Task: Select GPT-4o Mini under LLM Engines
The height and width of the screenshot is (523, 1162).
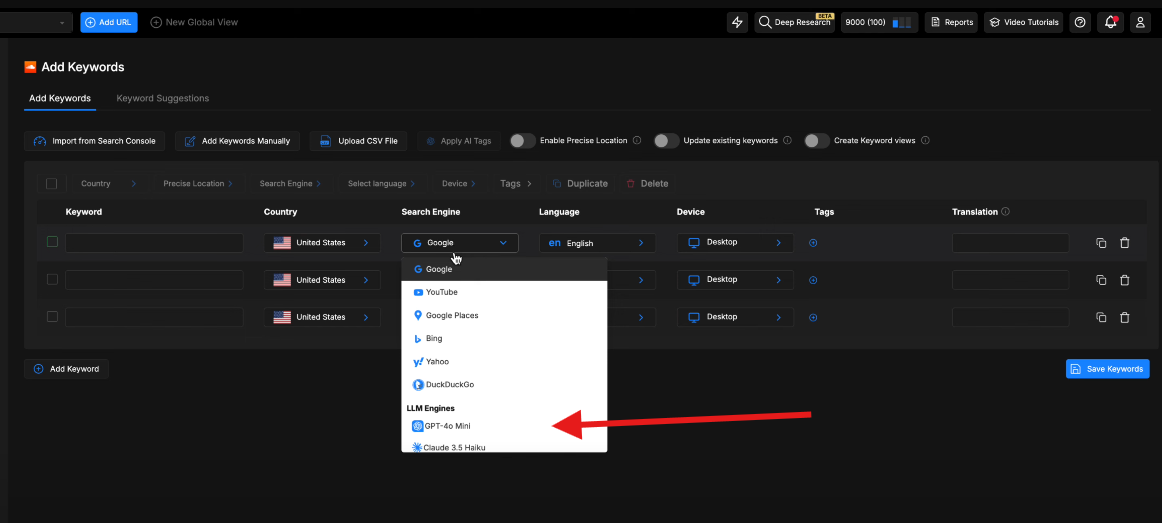Action: click(504, 426)
